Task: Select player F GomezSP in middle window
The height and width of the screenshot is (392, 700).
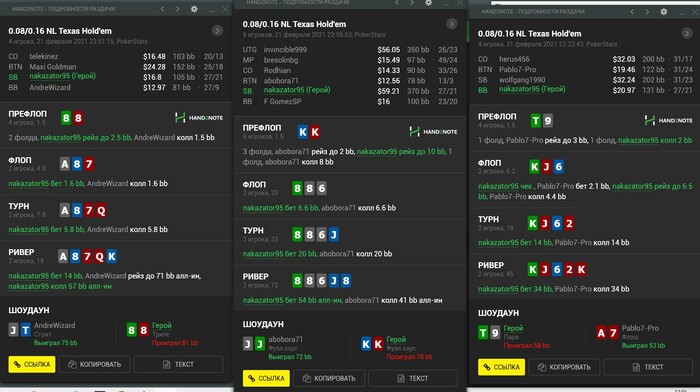Action: click(283, 101)
